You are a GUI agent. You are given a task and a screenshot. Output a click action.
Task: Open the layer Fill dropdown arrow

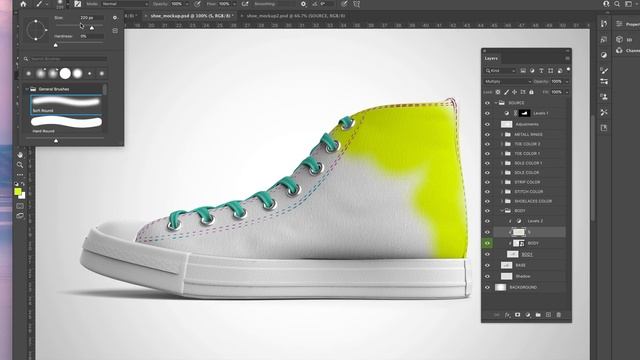coord(567,92)
